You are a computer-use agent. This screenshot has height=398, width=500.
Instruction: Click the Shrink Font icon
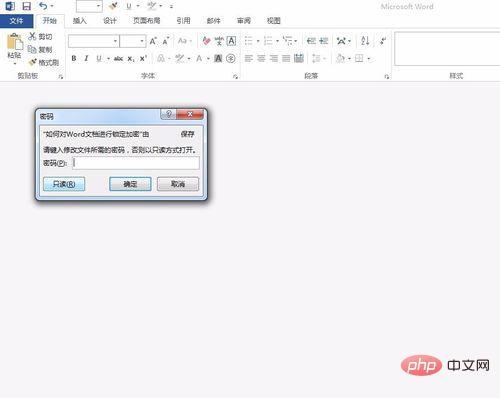tap(166, 41)
